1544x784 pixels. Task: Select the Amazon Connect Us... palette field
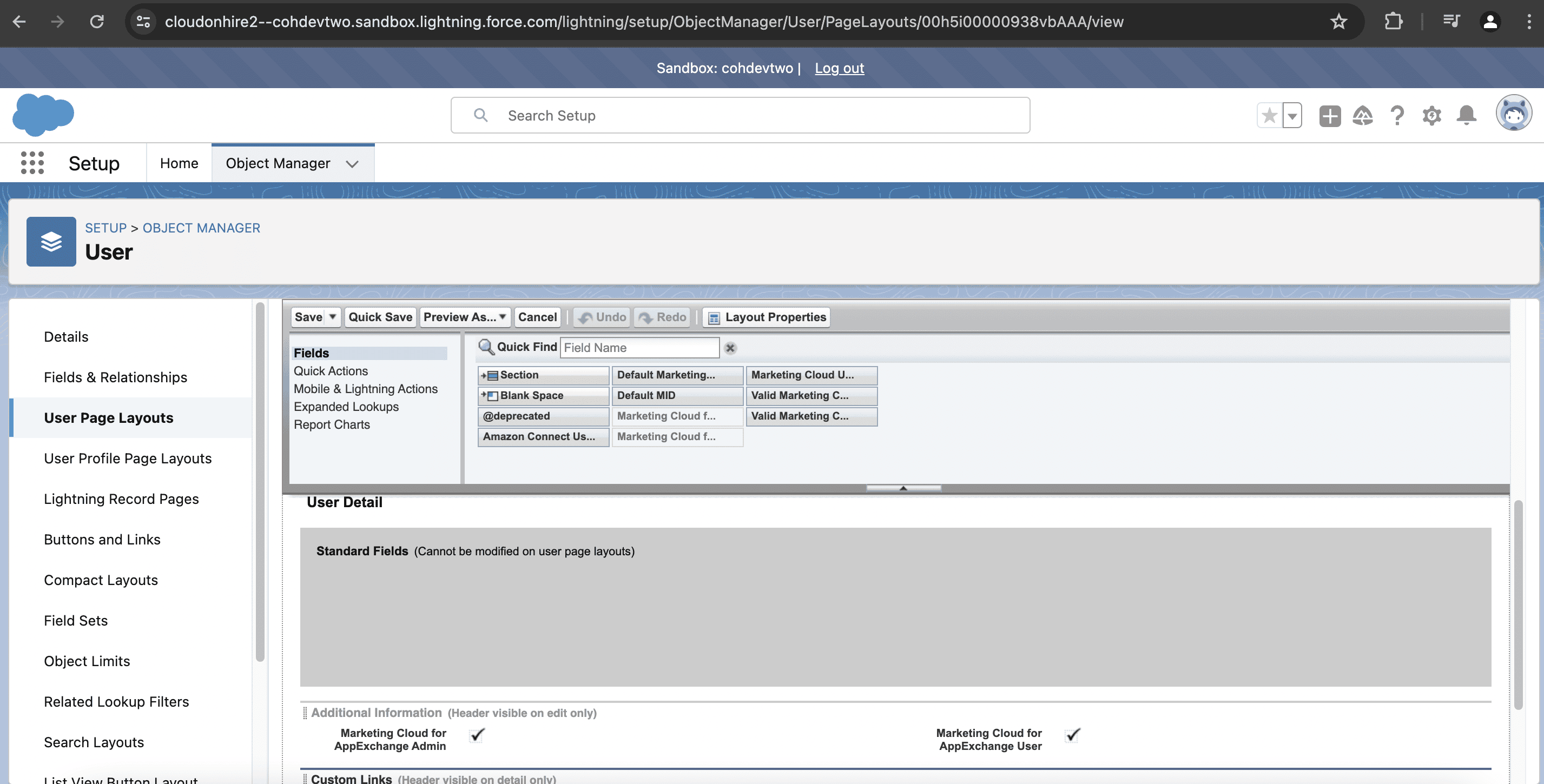click(543, 437)
